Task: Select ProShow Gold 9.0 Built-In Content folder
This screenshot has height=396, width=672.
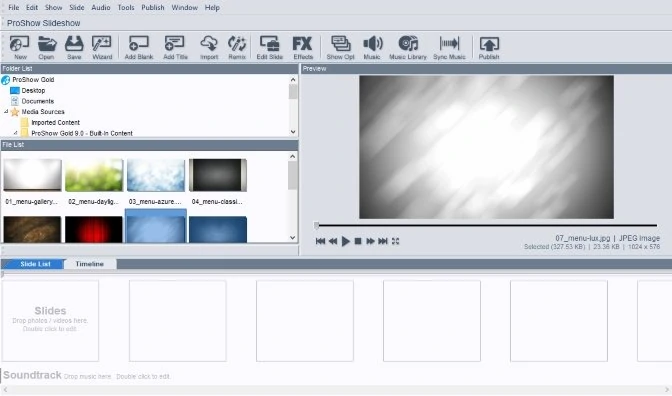Action: coord(82,133)
